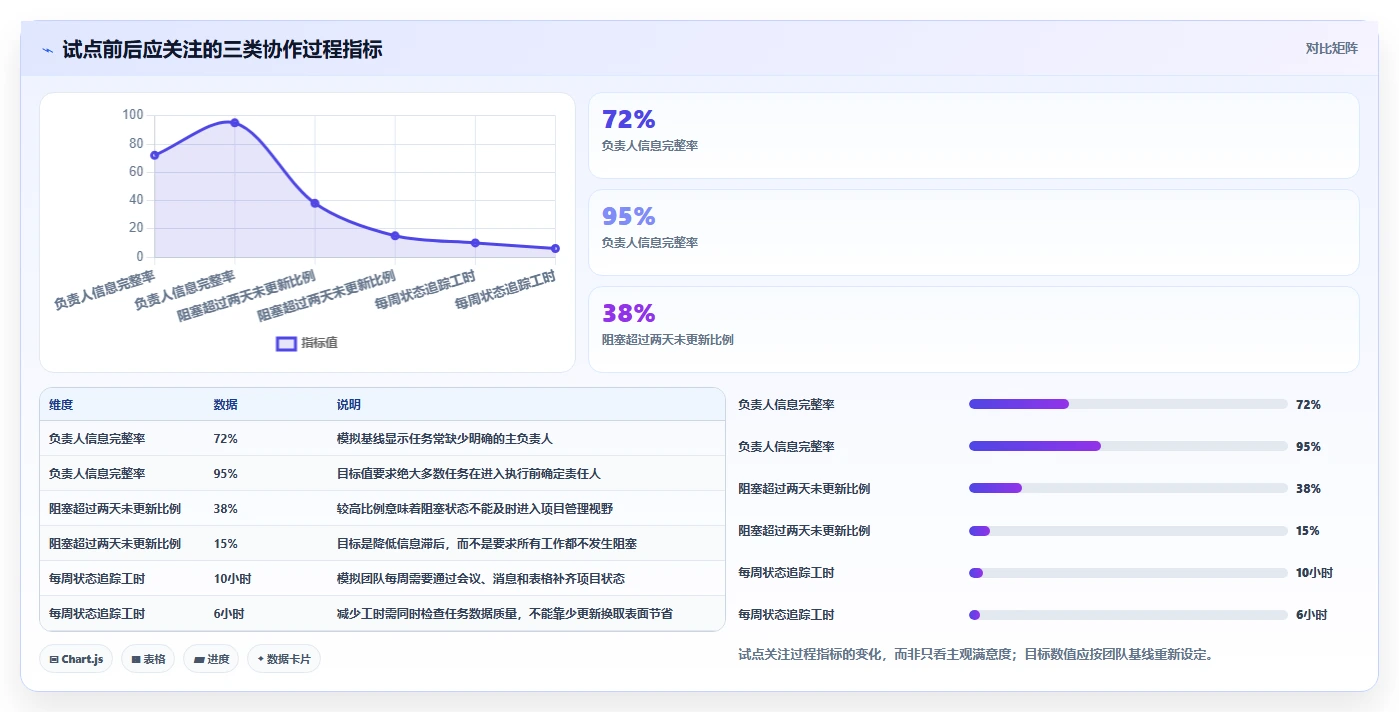This screenshot has width=1399, height=712.
Task: Click the chart data point at value 10
Action: [475, 243]
